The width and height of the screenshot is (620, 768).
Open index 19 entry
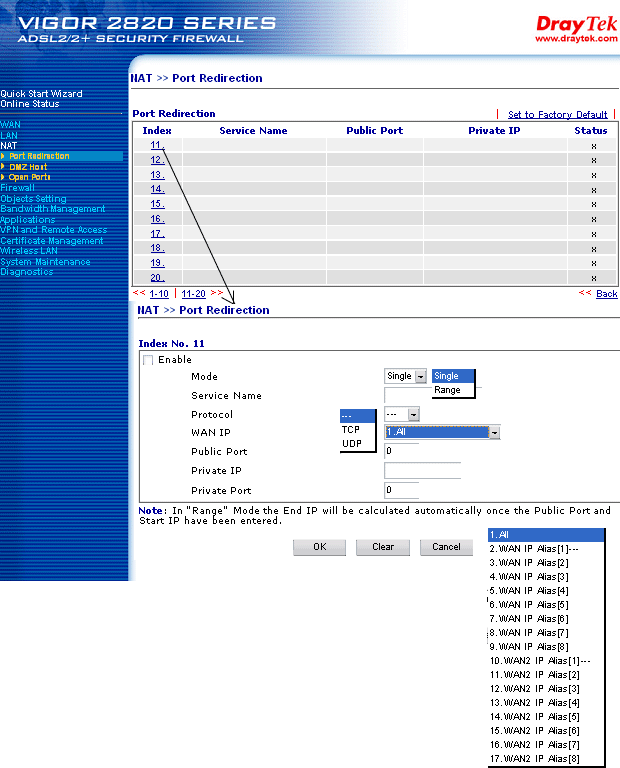point(157,263)
